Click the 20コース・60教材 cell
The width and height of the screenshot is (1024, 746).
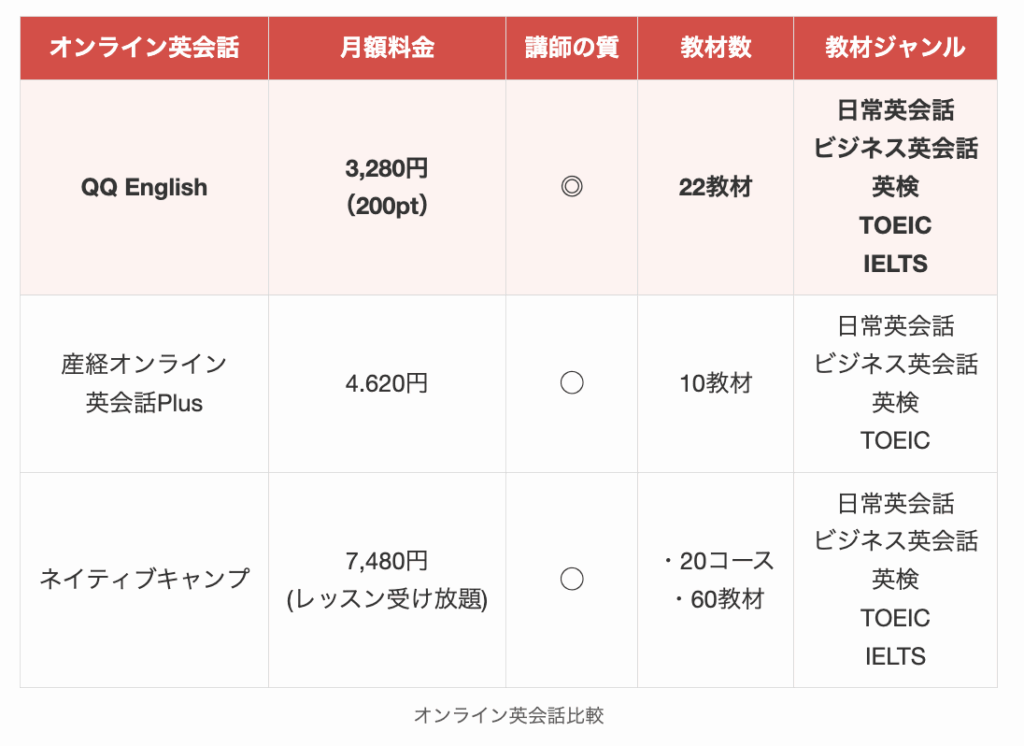tap(717, 580)
